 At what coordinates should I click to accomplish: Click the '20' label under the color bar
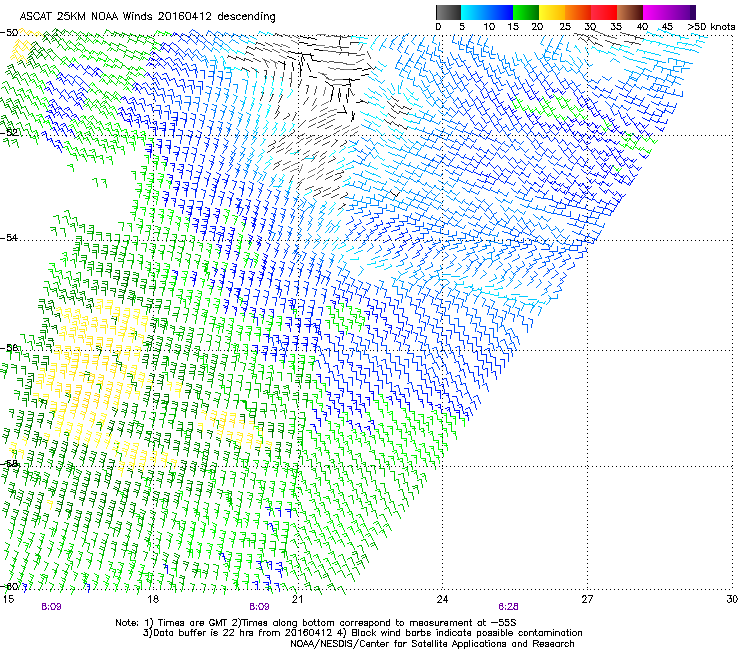537,26
